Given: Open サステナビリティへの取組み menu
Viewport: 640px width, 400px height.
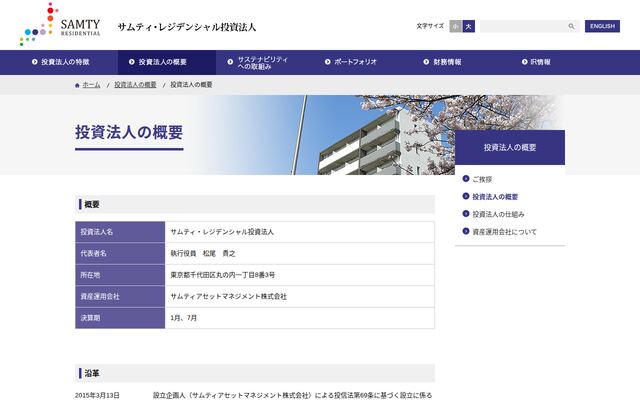Looking at the screenshot, I should coord(265,62).
